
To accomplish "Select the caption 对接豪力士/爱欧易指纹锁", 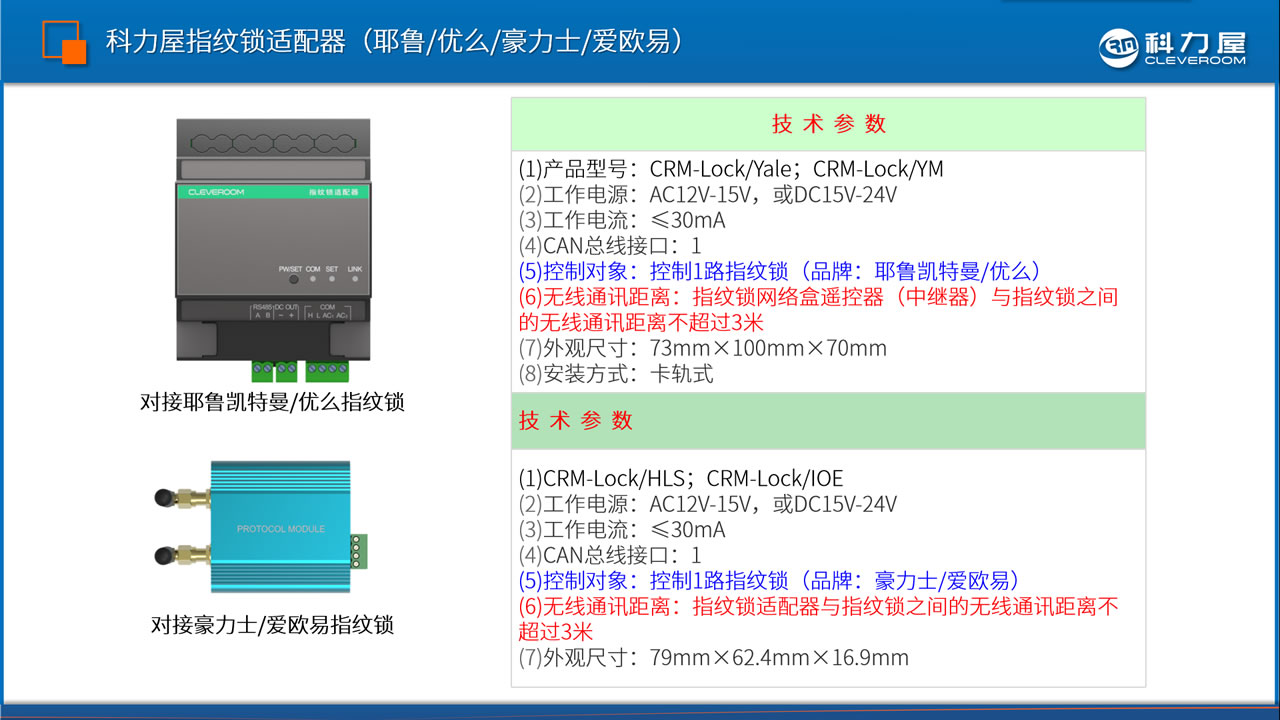I will (x=273, y=625).
